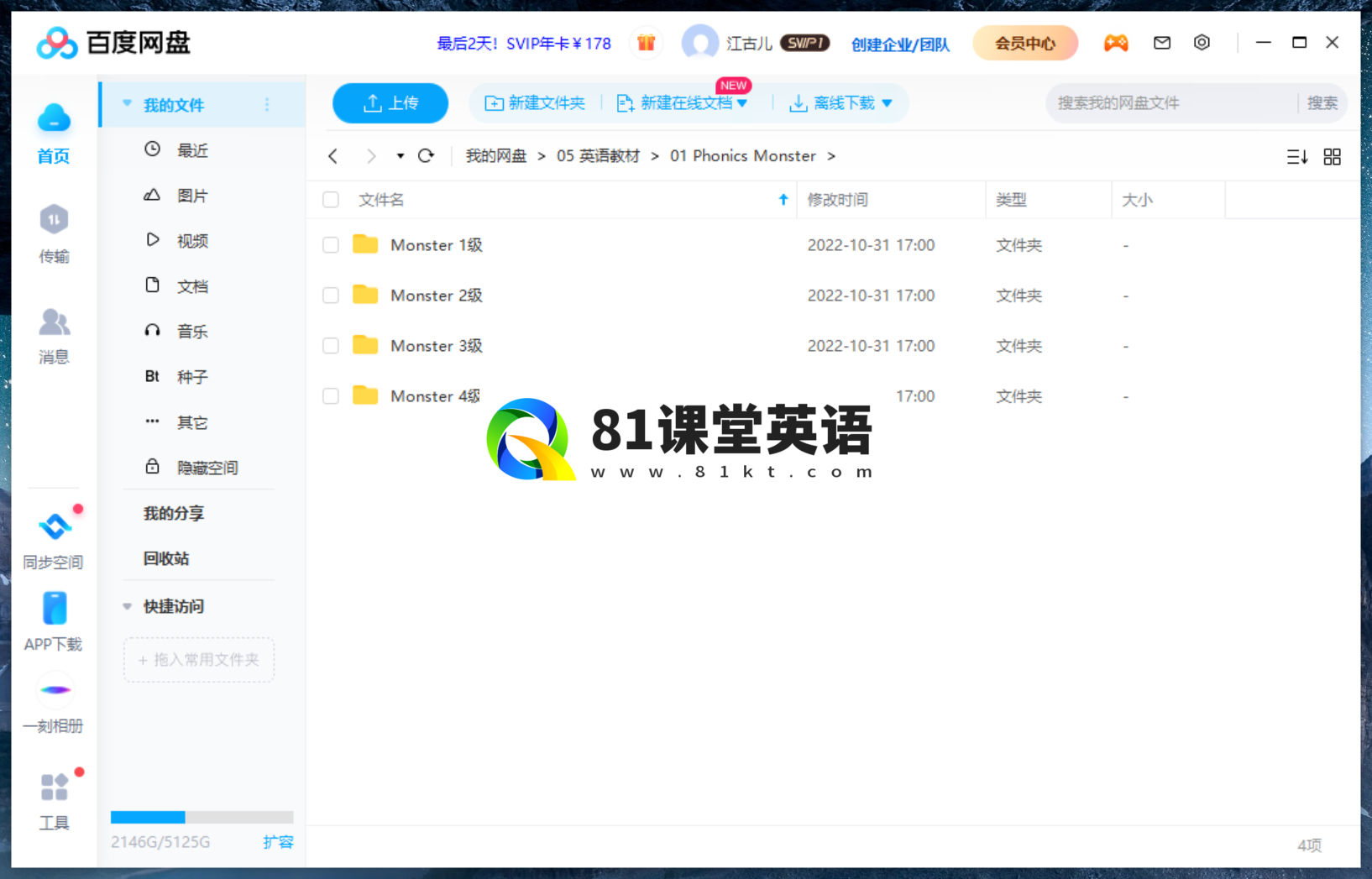The width and height of the screenshot is (1372, 879).
Task: Click the 文件名 sort arrow
Action: tap(783, 199)
